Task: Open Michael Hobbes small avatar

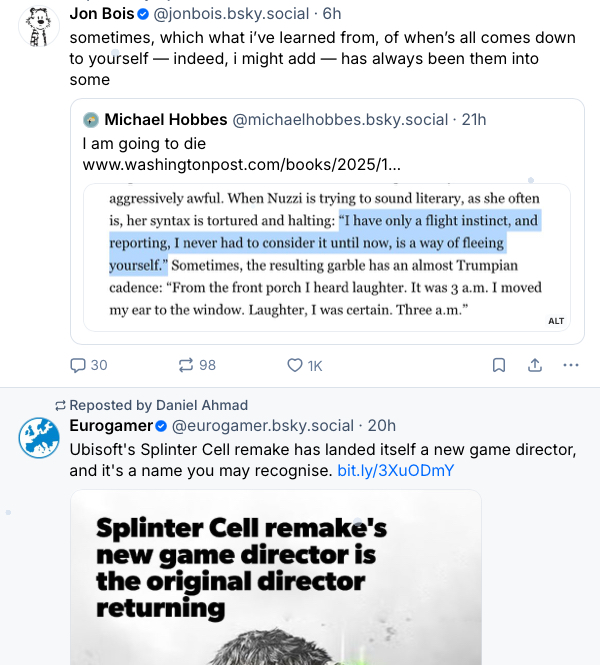Action: pos(91,120)
